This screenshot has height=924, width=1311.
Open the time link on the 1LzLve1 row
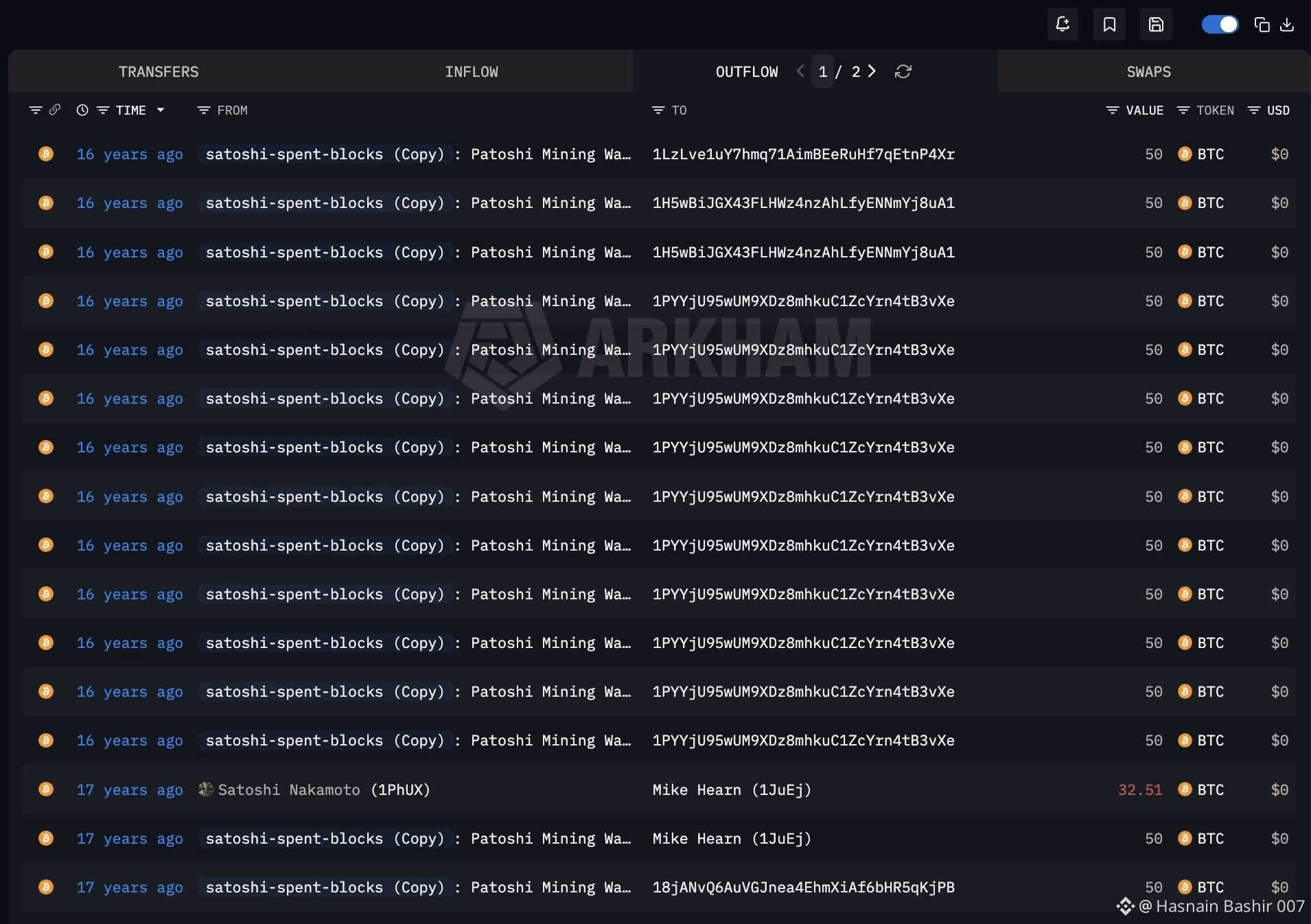tap(130, 154)
